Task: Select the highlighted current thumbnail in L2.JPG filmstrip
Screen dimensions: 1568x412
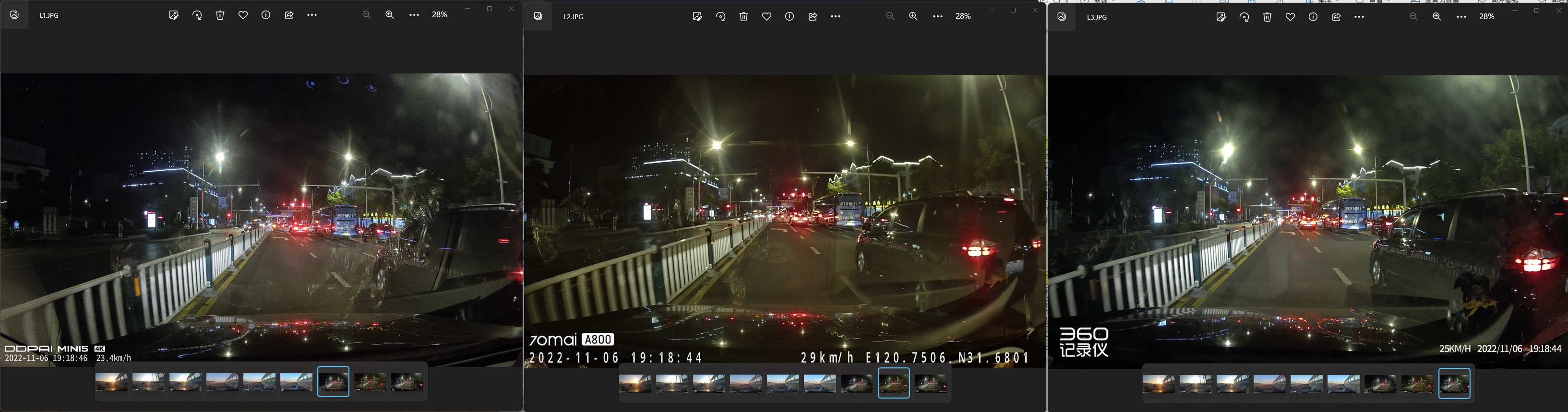Action: (x=894, y=383)
